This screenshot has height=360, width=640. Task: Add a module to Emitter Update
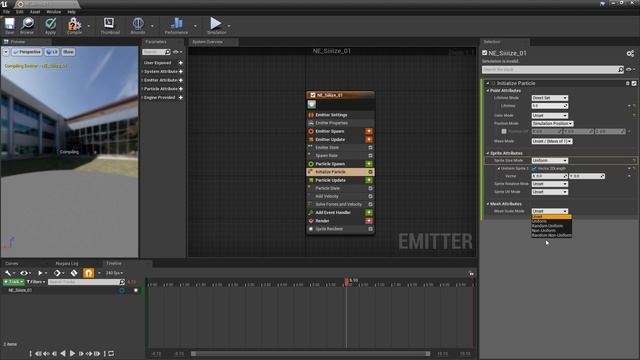tap(369, 139)
